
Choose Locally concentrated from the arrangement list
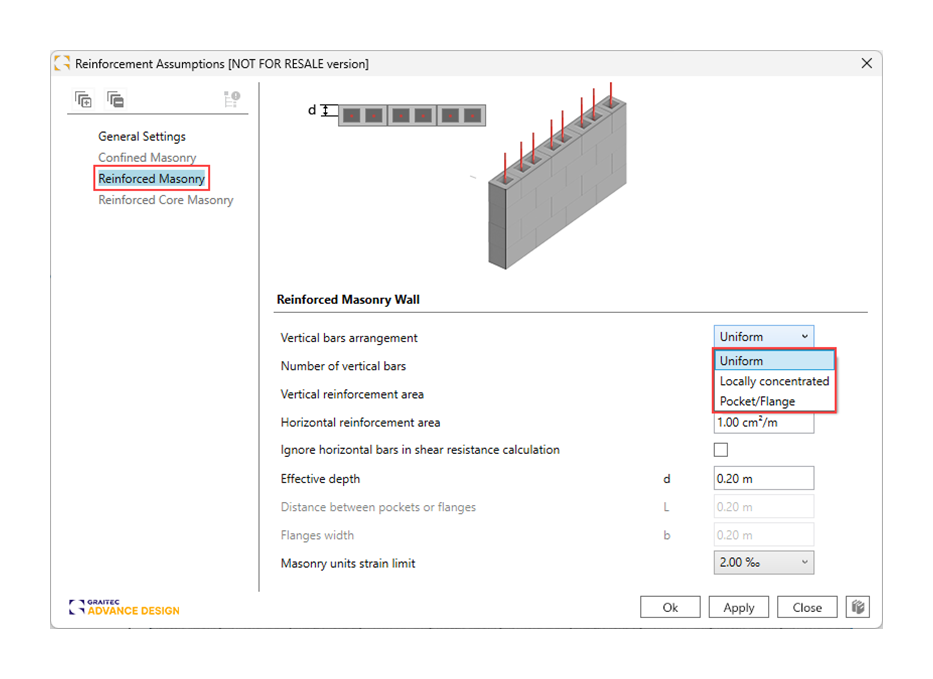point(774,381)
